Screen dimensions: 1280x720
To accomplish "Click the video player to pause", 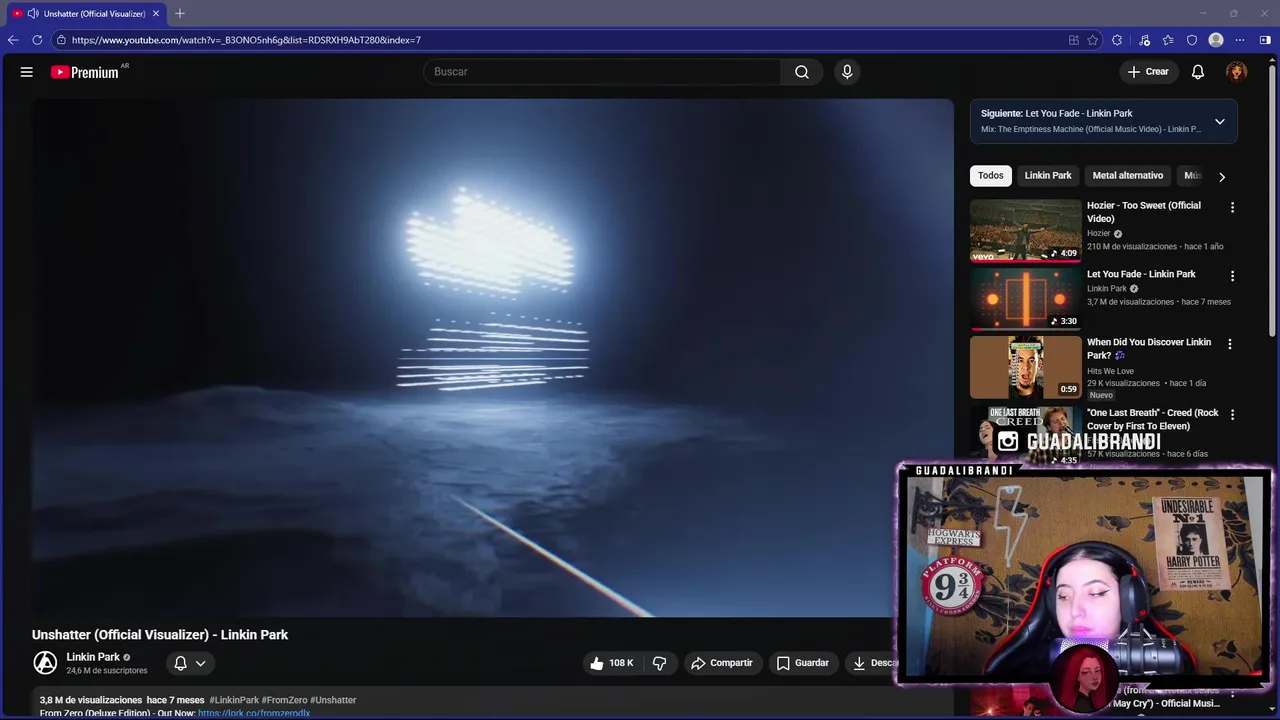I will point(492,358).
